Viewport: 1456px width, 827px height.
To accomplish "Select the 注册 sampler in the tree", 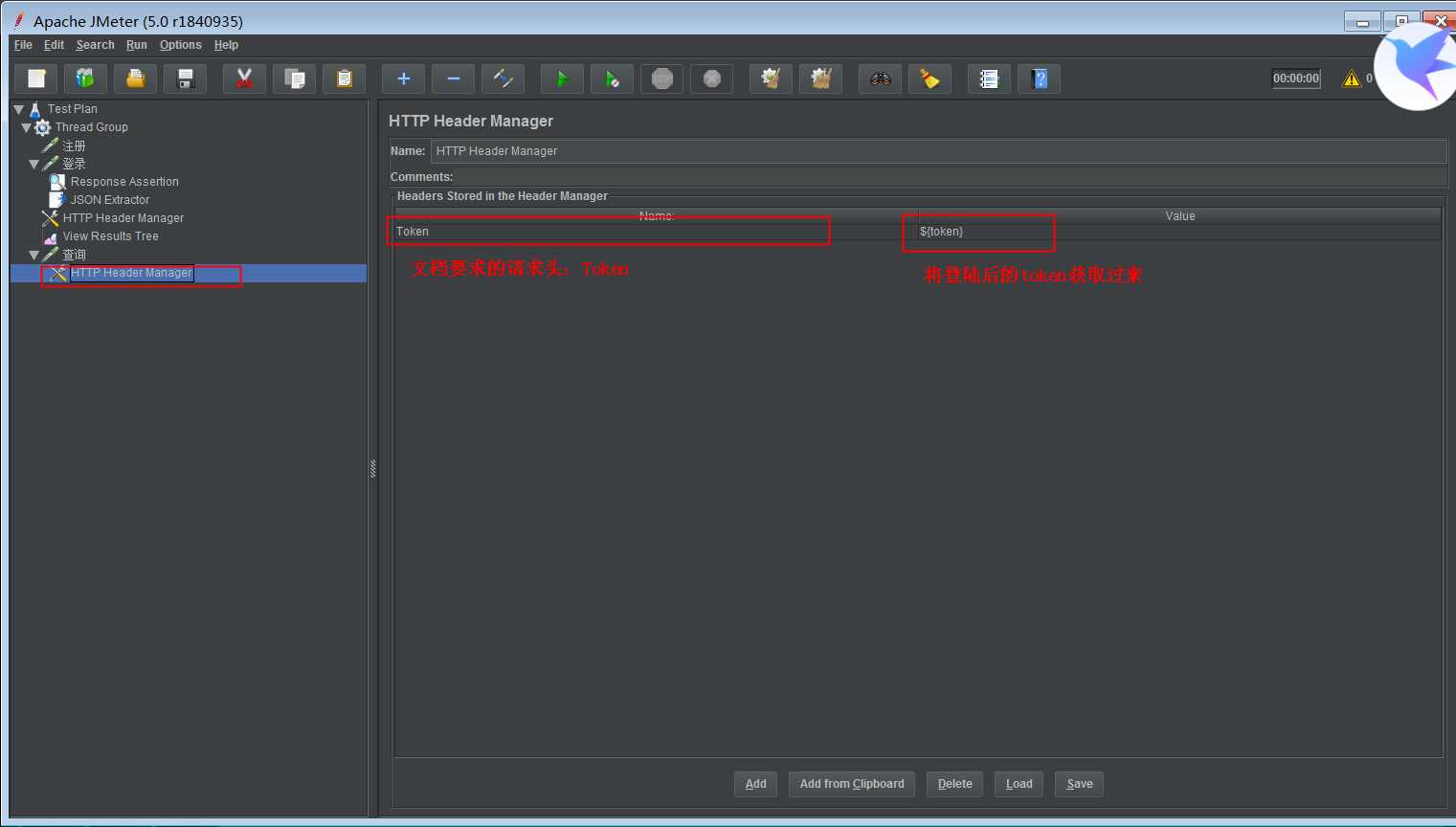I will tap(74, 145).
